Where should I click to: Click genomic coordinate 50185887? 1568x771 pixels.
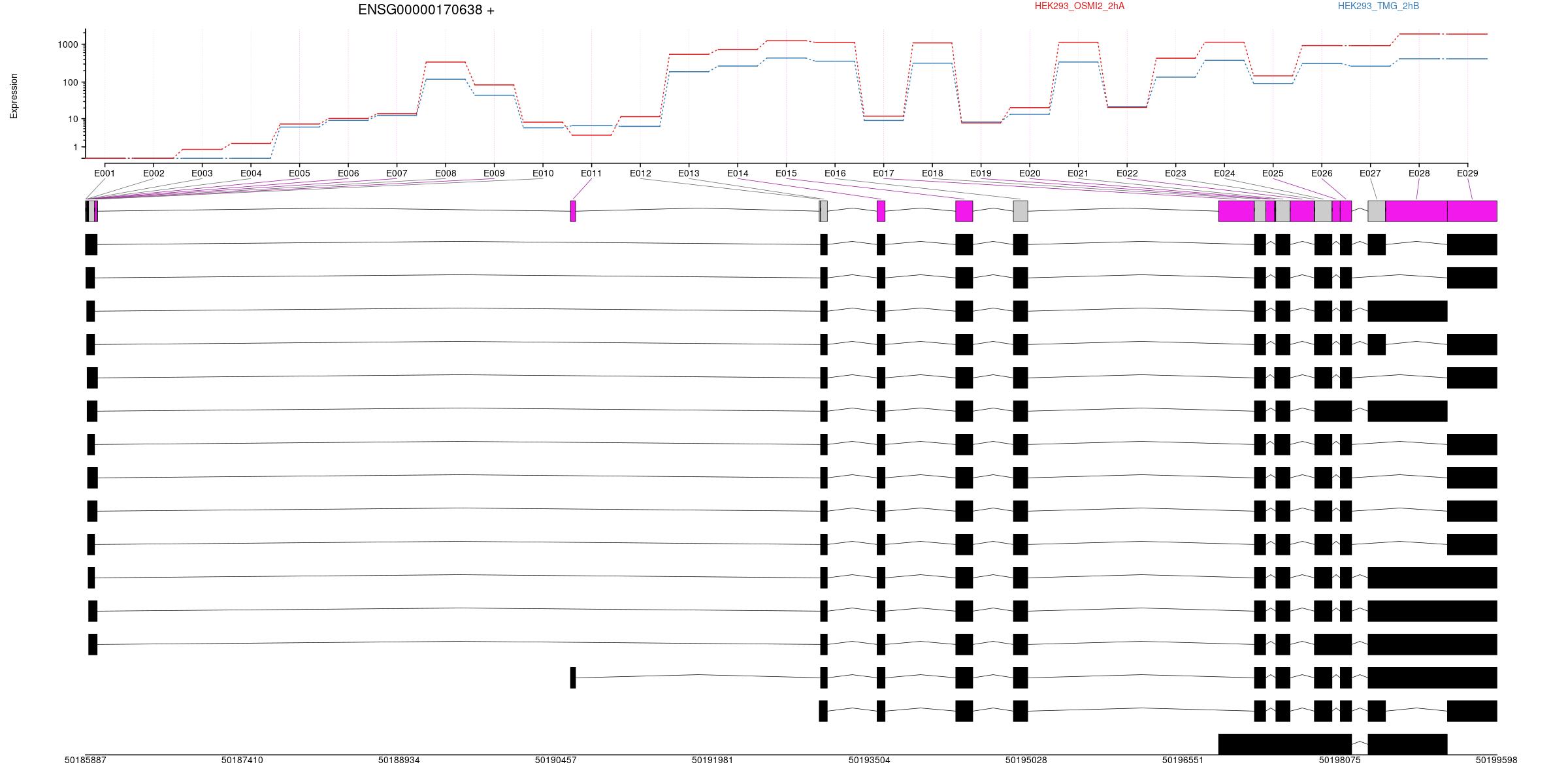click(86, 760)
